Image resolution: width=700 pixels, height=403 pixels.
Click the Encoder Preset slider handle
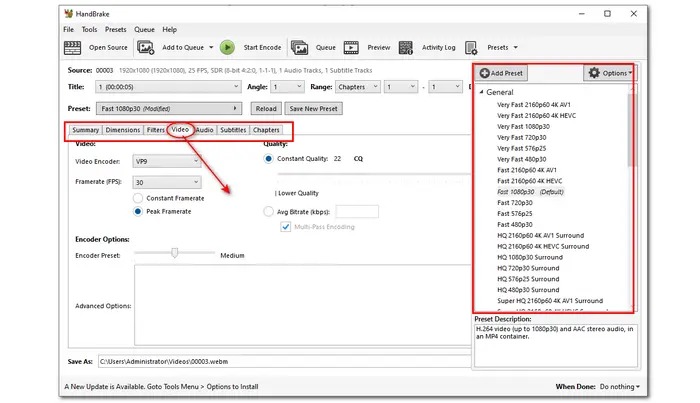tap(175, 253)
